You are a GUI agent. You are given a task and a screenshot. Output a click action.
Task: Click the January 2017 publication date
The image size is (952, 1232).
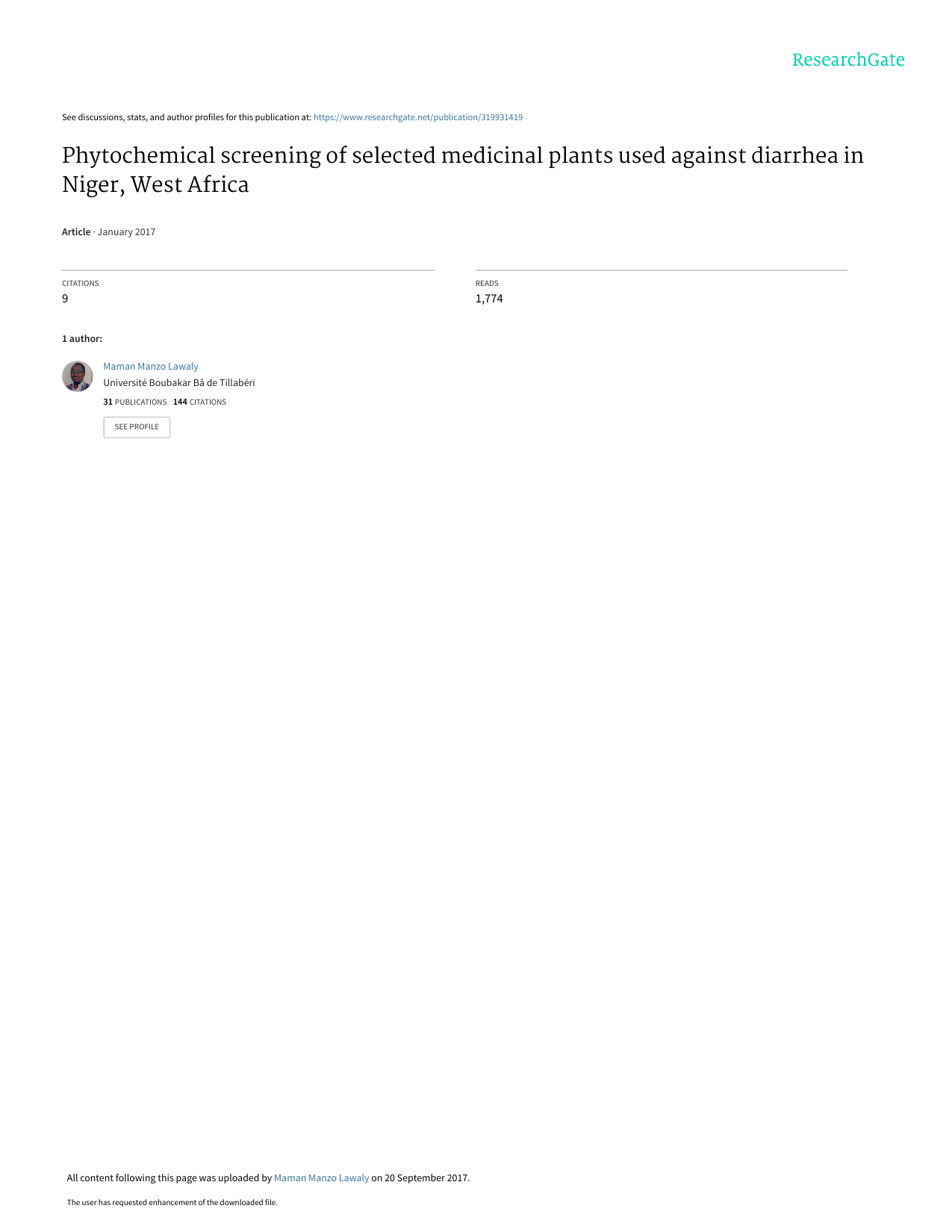pyautogui.click(x=127, y=232)
